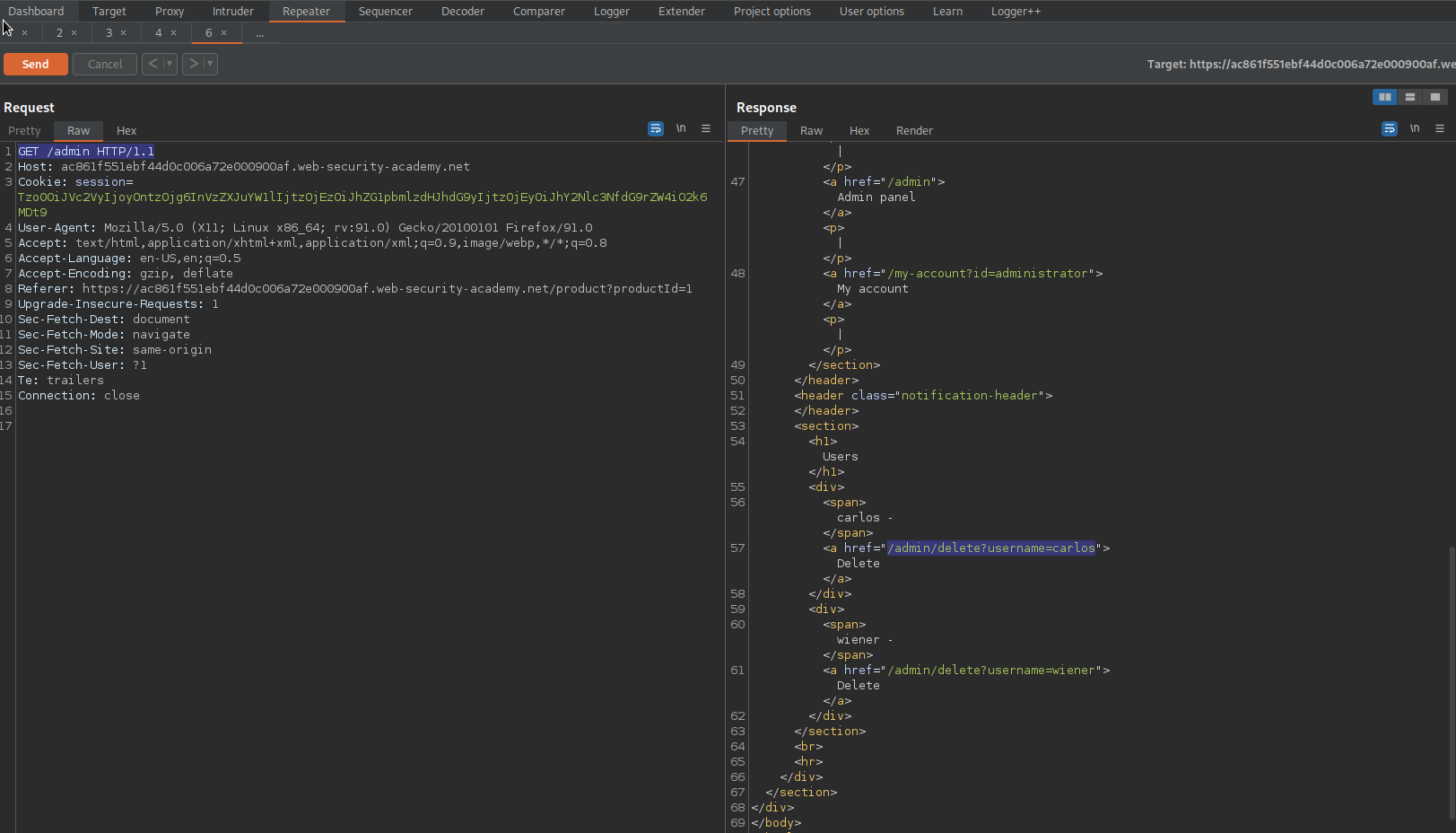
Task: Click 'notification-header' class value in response
Action: 970,395
